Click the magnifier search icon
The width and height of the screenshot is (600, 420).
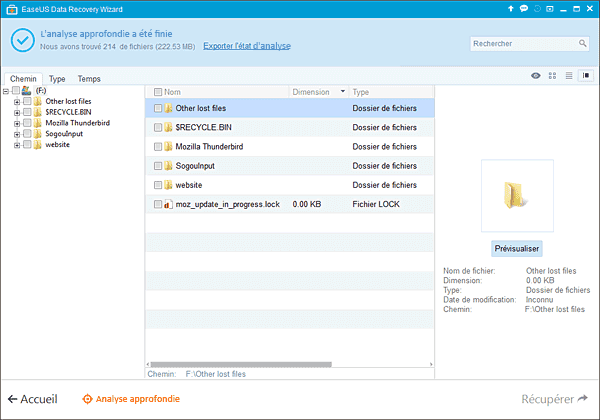[x=582, y=44]
